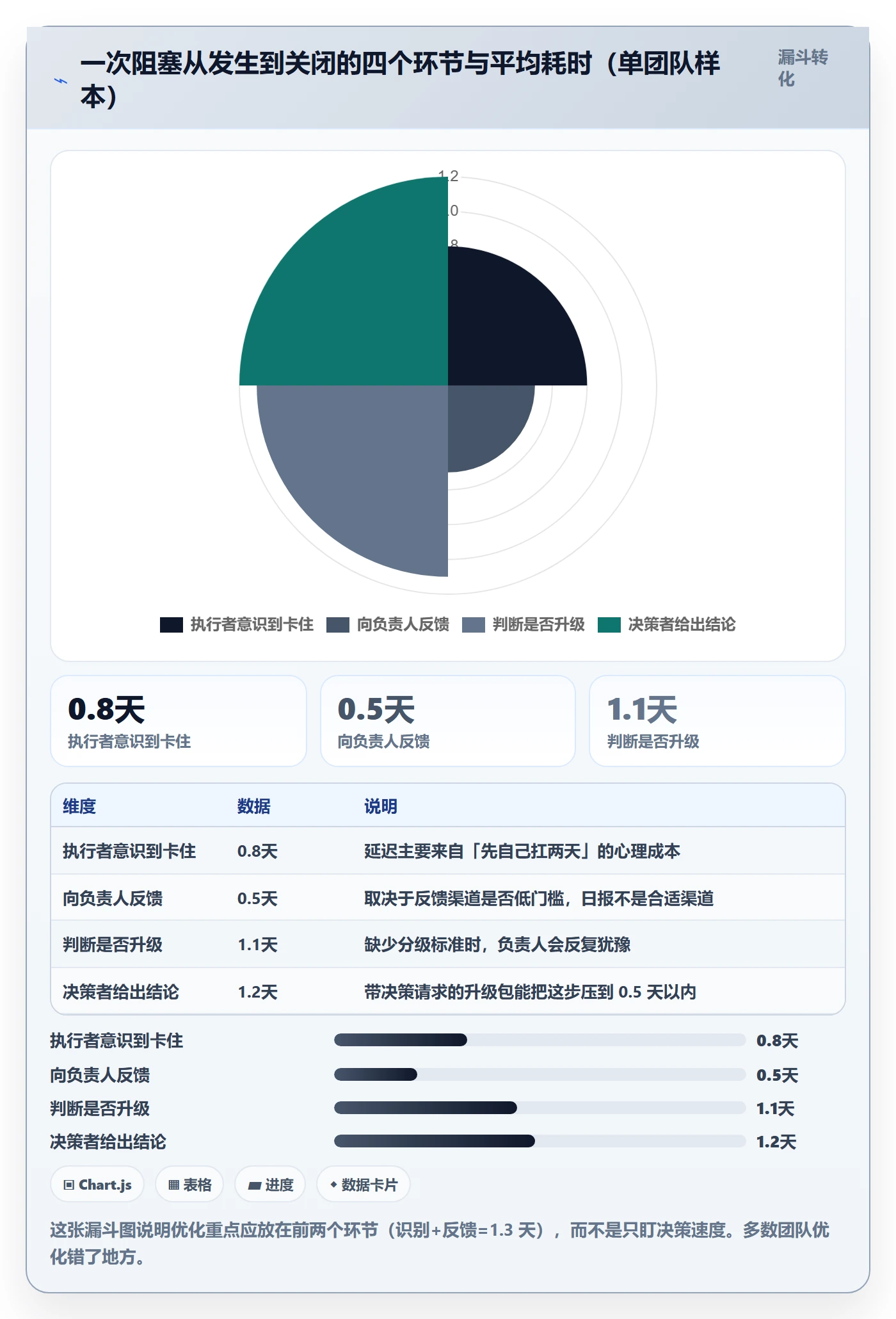This screenshot has width=896, height=1319.
Task: Click the 决策者给出结论 progress bar
Action: [x=540, y=1141]
